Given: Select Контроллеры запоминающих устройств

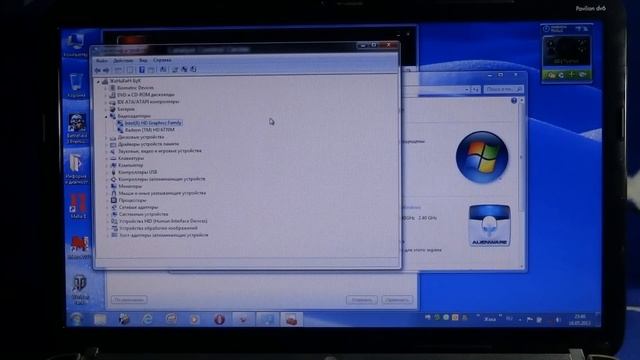Looking at the screenshot, I should (162, 179).
